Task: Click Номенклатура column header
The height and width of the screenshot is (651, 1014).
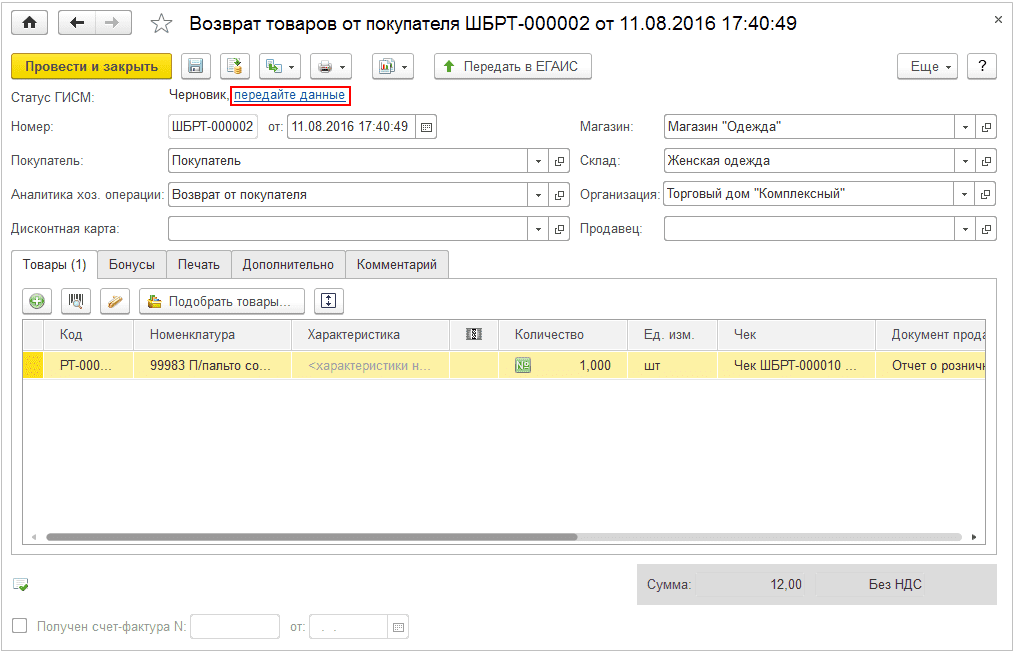Action: (212, 335)
